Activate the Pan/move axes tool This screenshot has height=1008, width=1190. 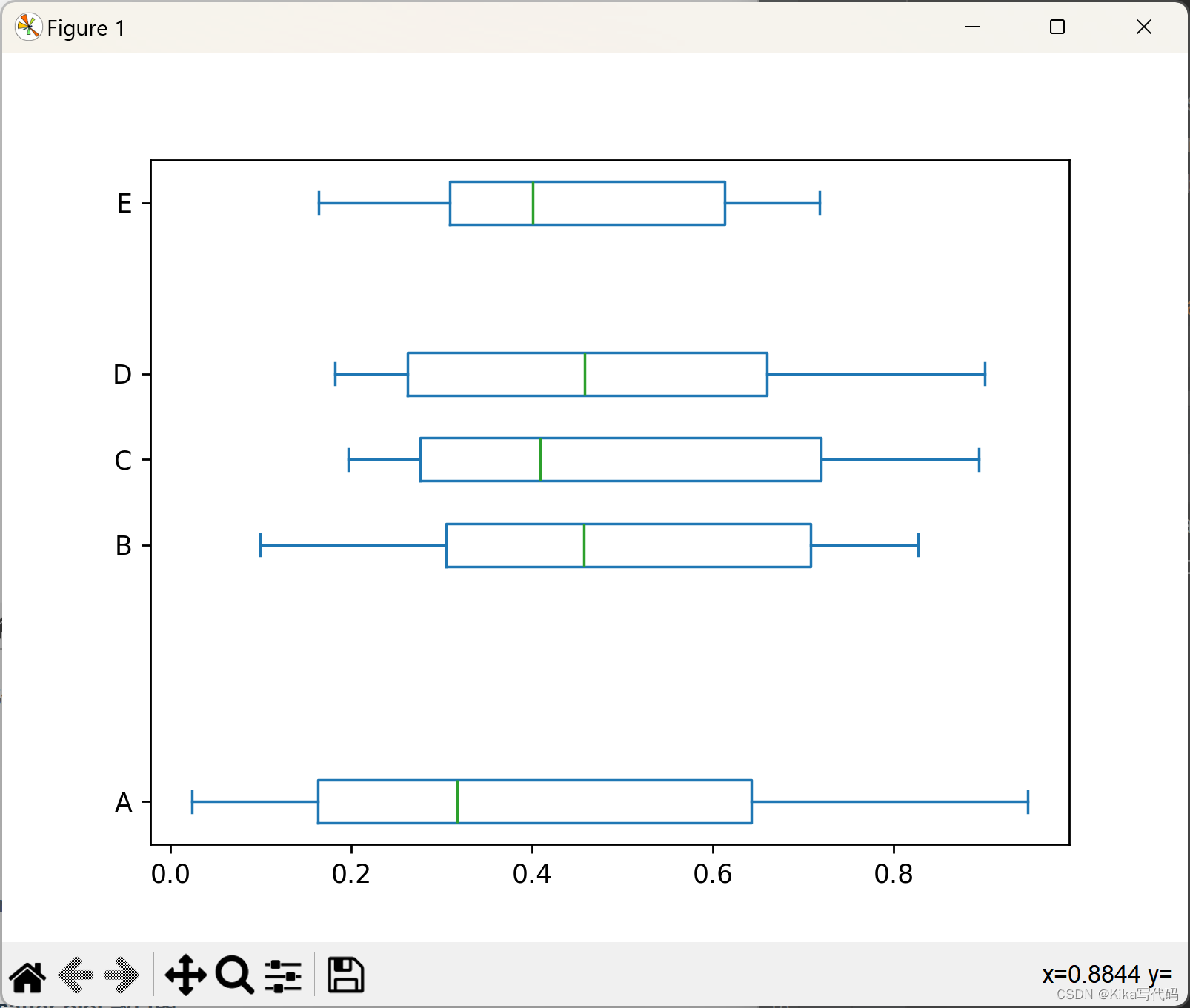coord(185,975)
